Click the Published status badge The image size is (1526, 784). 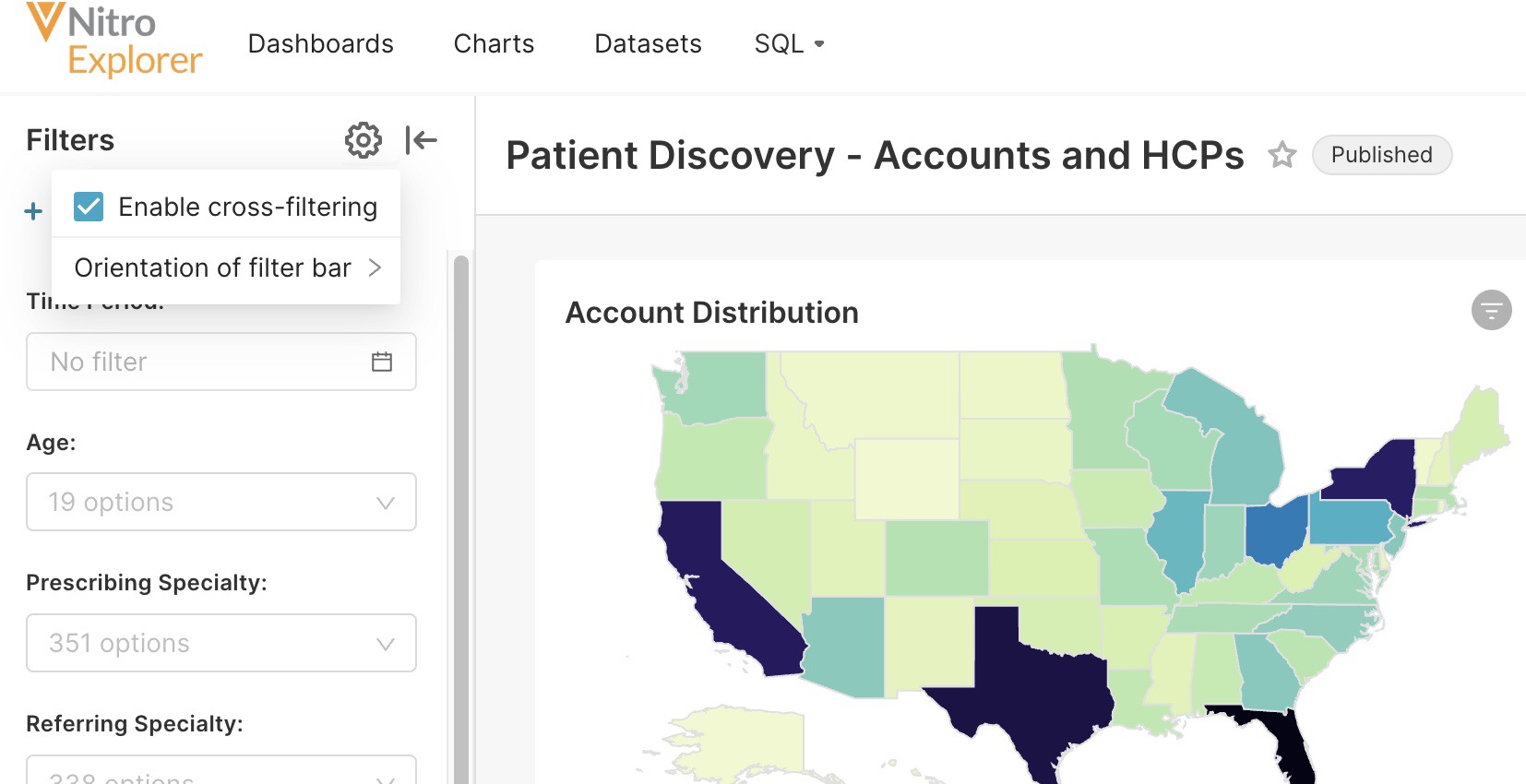tap(1381, 155)
